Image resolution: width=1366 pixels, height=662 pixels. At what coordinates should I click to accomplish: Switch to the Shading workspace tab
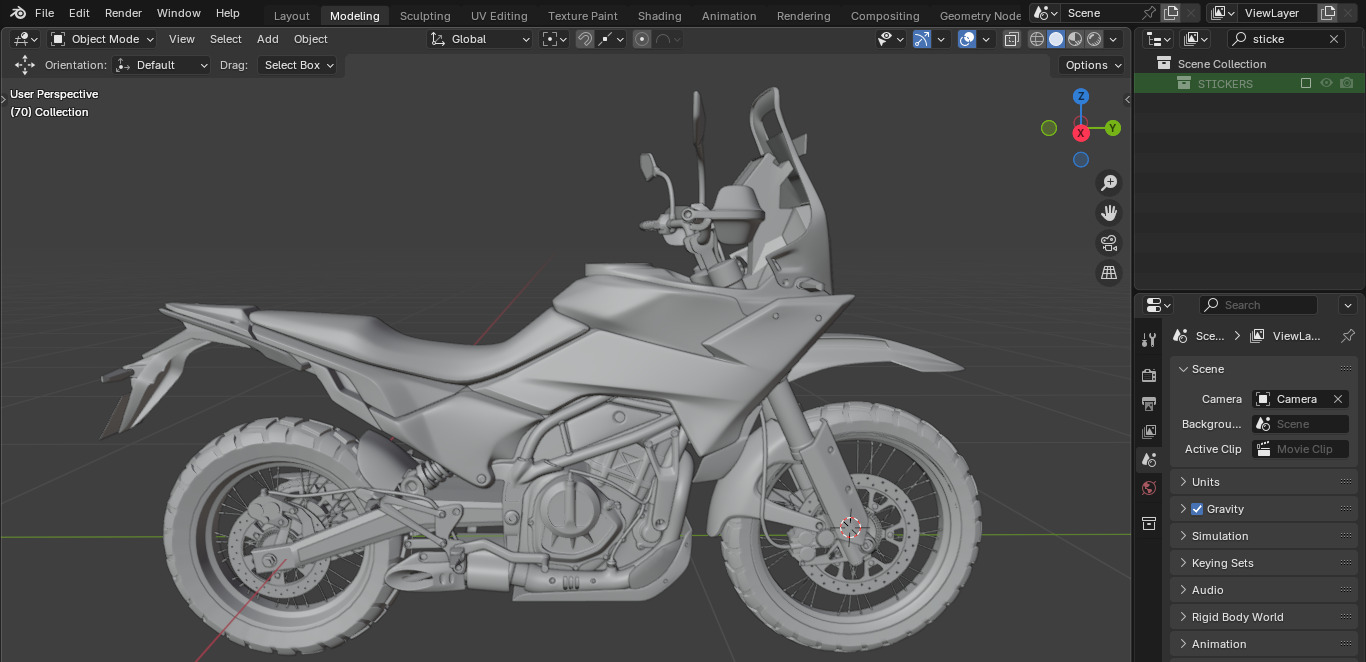pyautogui.click(x=660, y=16)
